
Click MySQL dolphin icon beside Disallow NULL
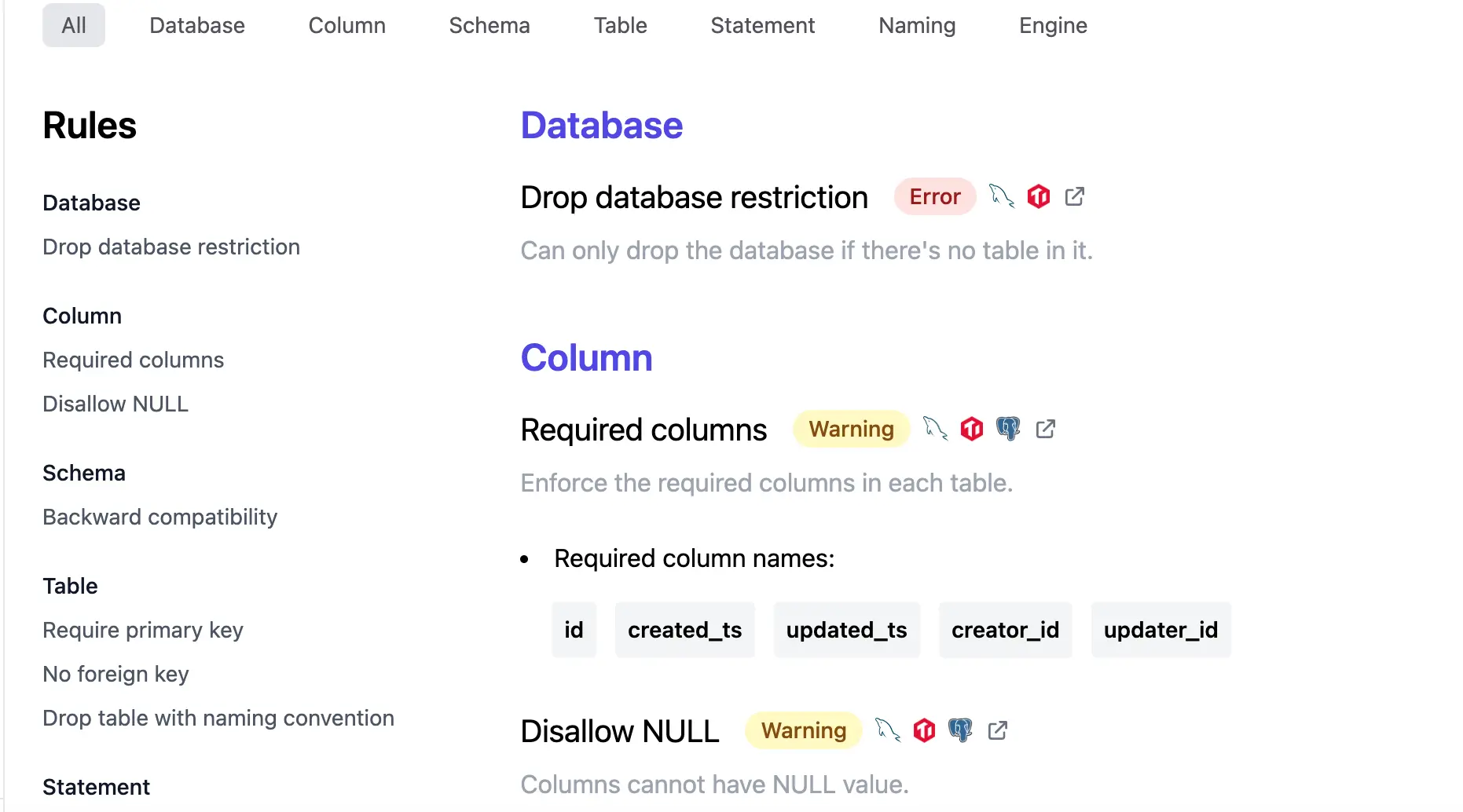888,730
